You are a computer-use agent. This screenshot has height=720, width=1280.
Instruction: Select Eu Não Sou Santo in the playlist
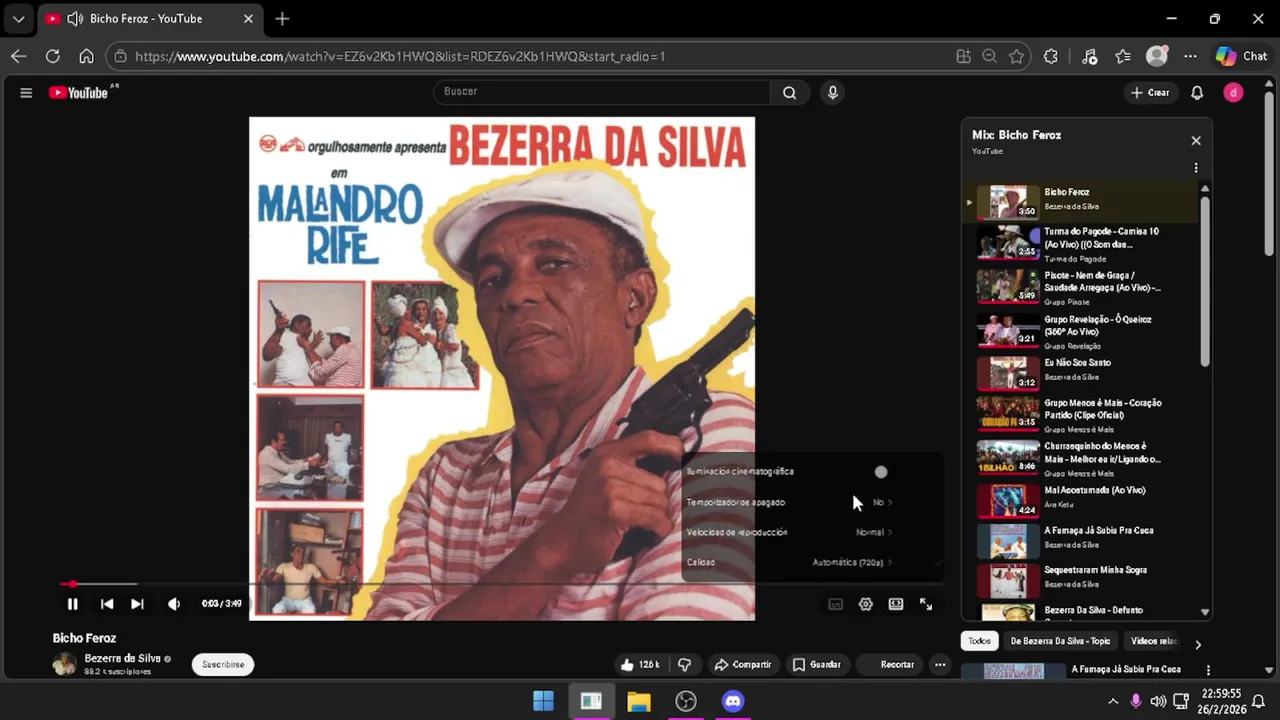pos(1080,373)
